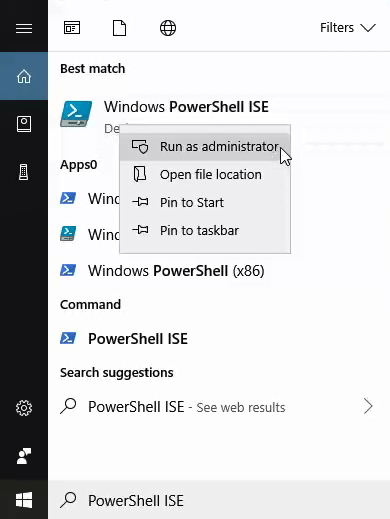
Task: Open the Notebook icon in the sidebar
Action: point(24,124)
